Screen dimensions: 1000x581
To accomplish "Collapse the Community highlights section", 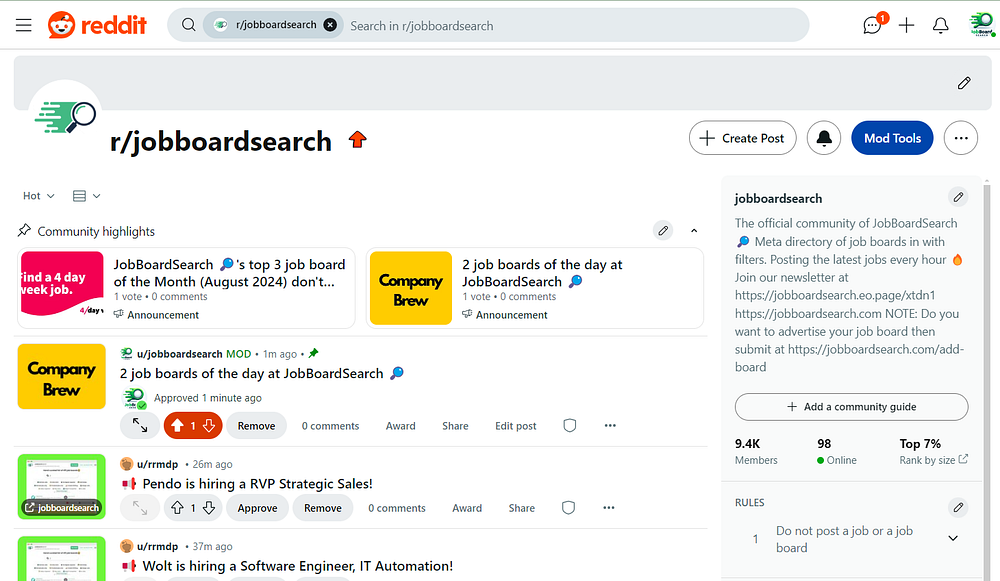I will pyautogui.click(x=694, y=230).
